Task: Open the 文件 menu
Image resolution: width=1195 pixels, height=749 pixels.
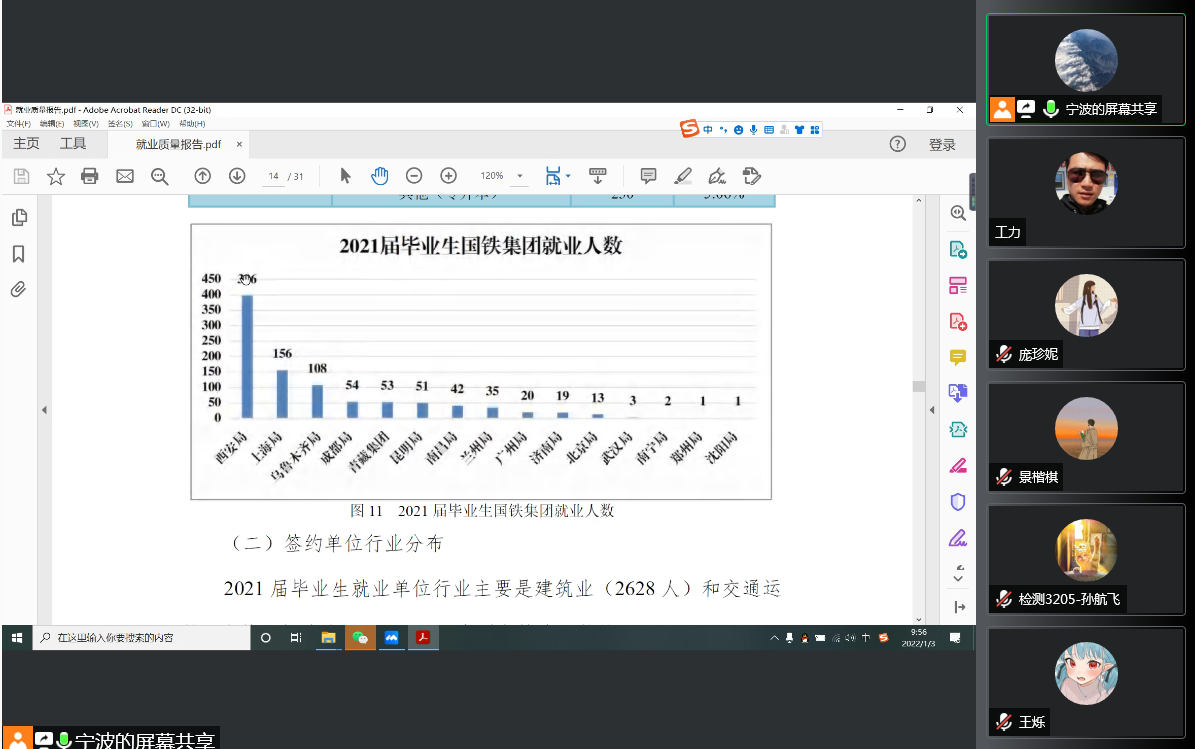Action: pos(18,124)
